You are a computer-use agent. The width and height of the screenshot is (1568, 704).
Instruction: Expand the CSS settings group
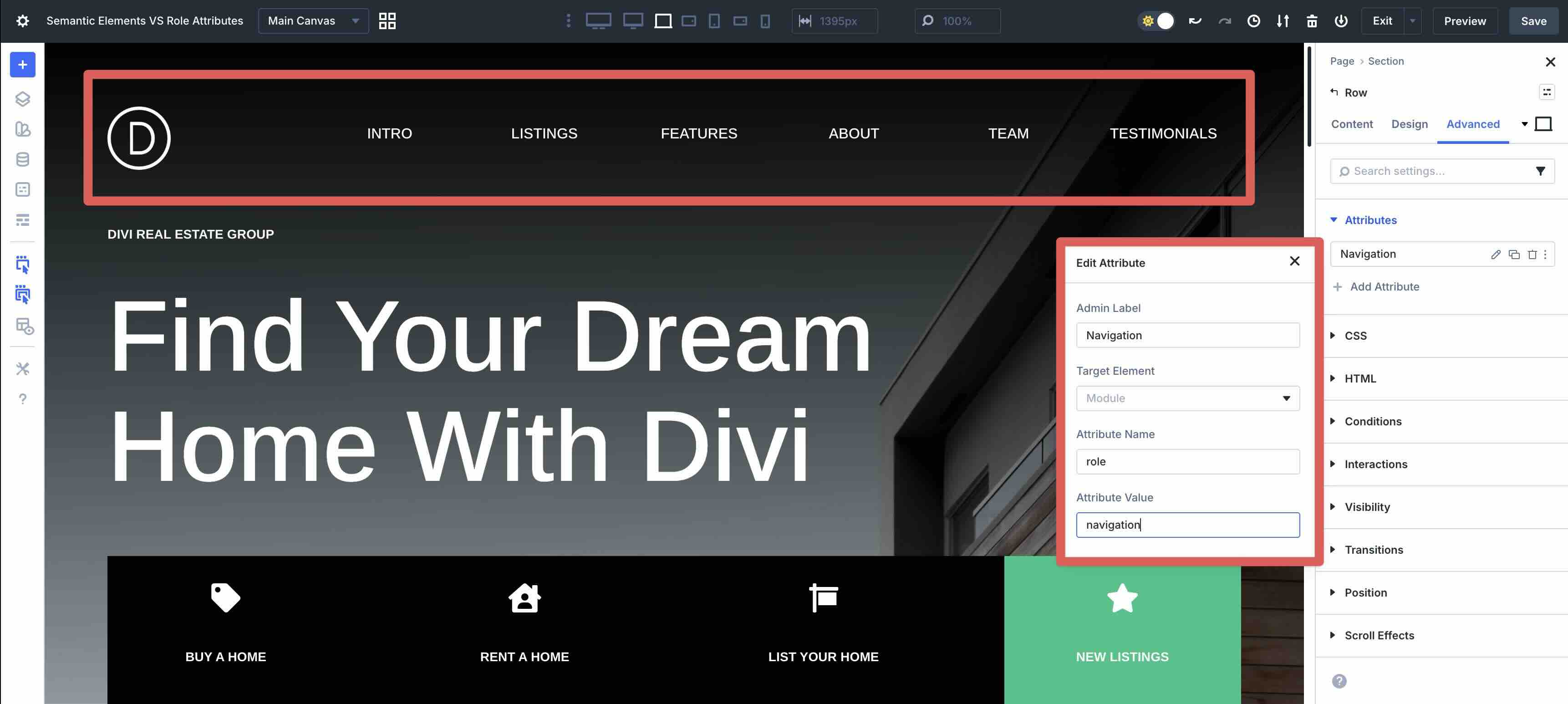coord(1355,336)
